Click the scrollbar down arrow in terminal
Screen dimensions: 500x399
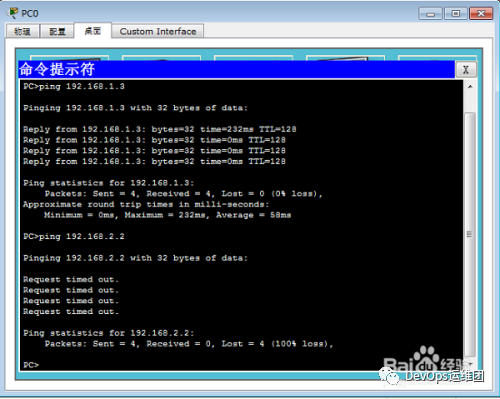pyautogui.click(x=470, y=363)
